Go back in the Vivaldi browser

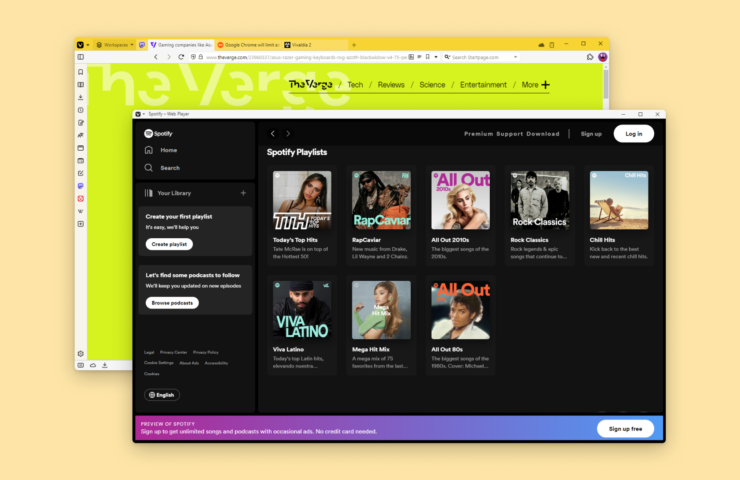click(156, 57)
